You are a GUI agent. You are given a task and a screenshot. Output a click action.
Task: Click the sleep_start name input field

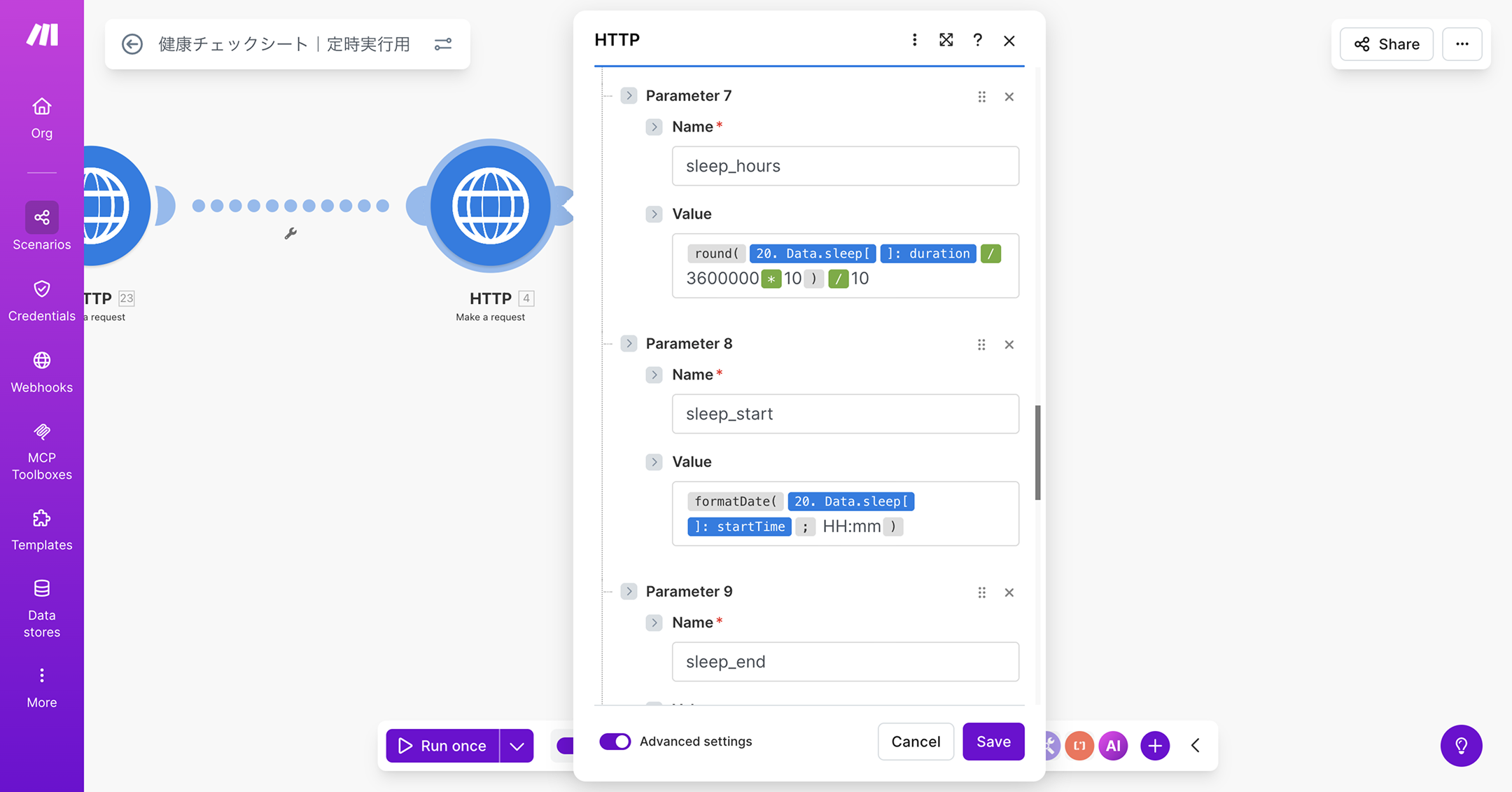tap(845, 414)
